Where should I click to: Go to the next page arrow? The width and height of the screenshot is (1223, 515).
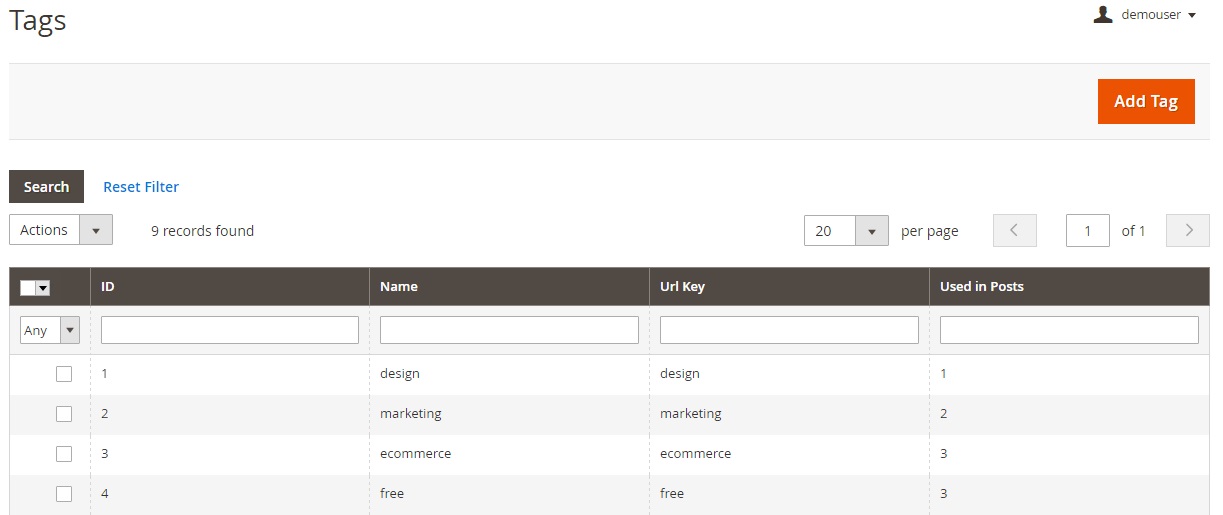[x=1188, y=230]
